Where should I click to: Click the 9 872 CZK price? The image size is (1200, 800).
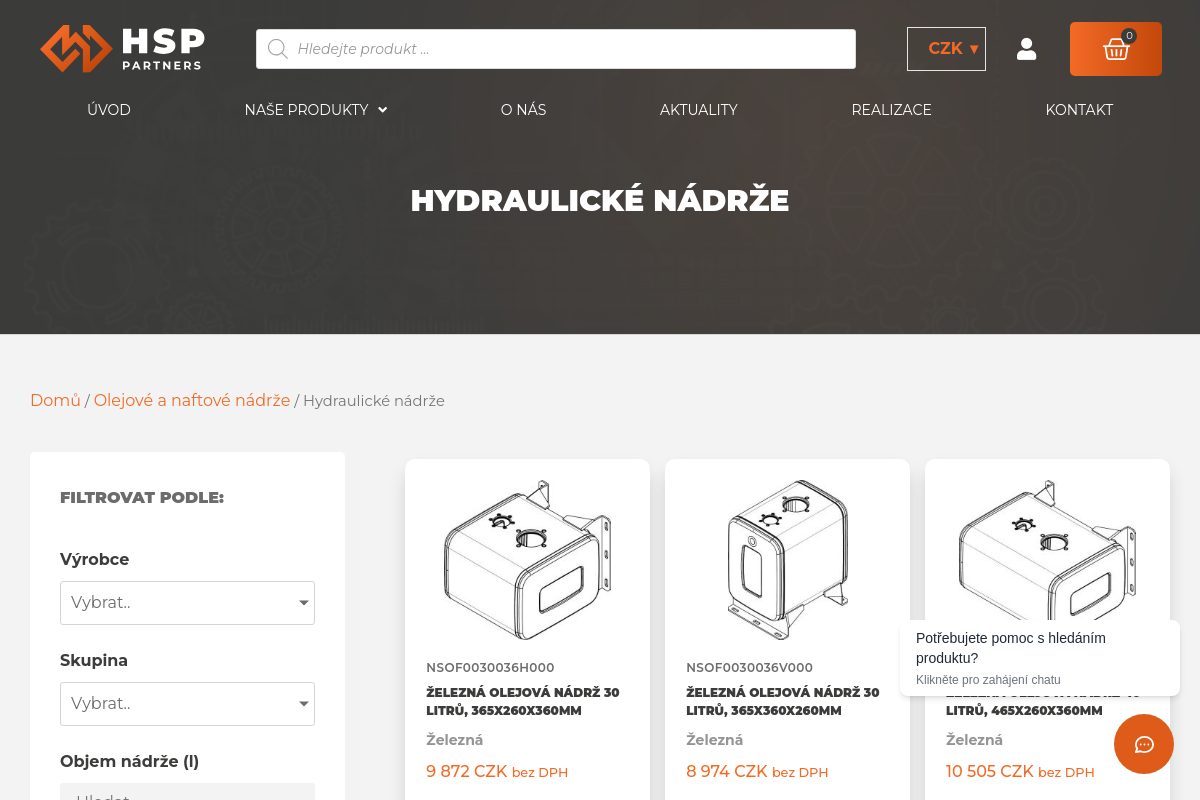[467, 771]
